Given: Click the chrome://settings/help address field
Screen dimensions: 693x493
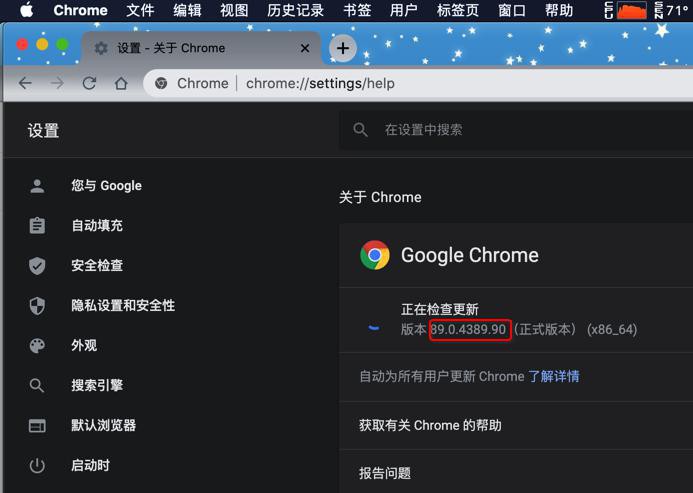Looking at the screenshot, I should [x=320, y=83].
